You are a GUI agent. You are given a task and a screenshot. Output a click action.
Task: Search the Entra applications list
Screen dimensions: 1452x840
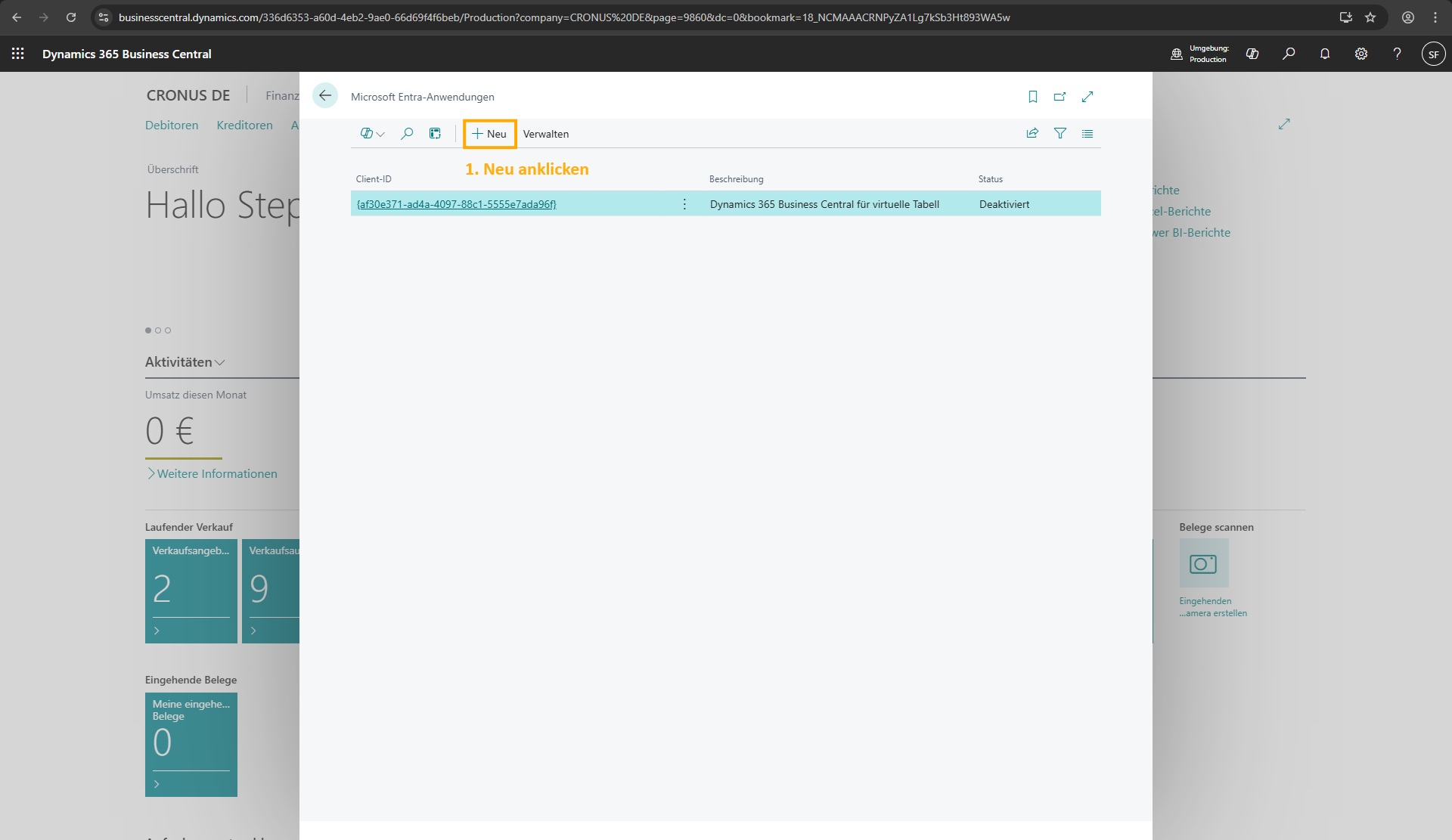[407, 134]
